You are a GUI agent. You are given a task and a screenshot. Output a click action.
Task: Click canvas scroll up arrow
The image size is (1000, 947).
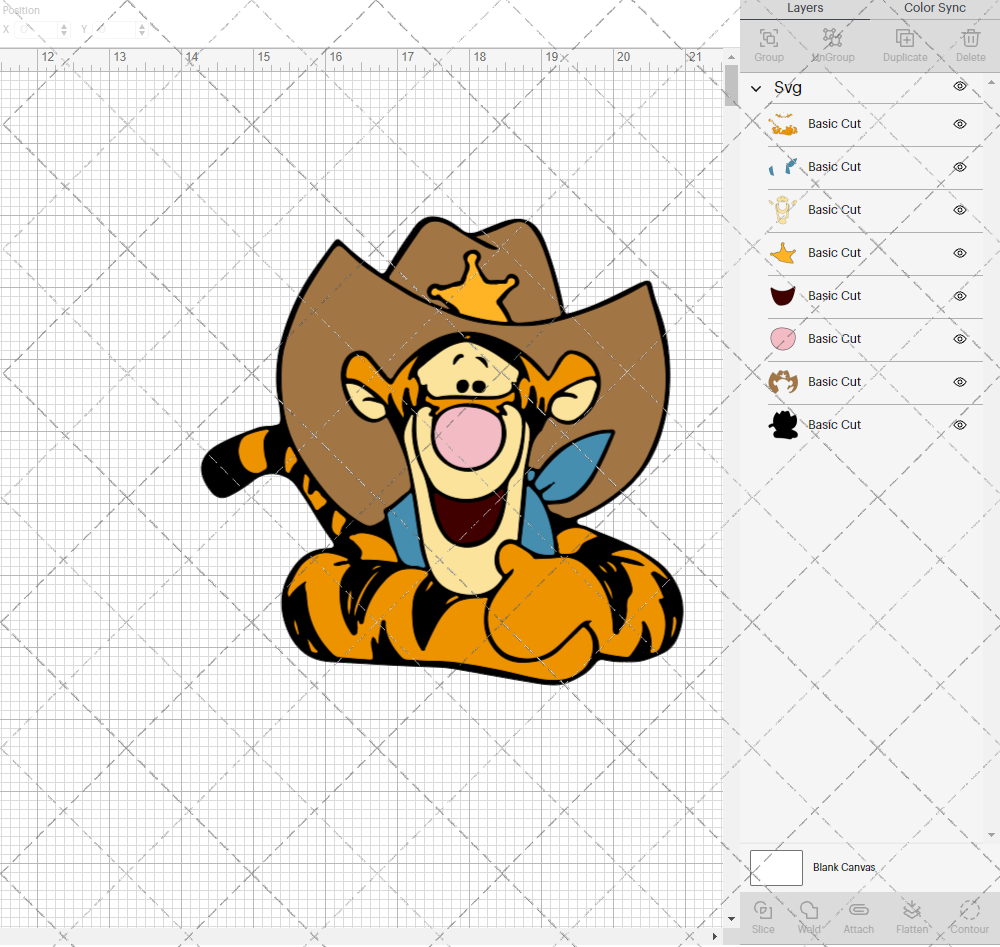point(732,57)
